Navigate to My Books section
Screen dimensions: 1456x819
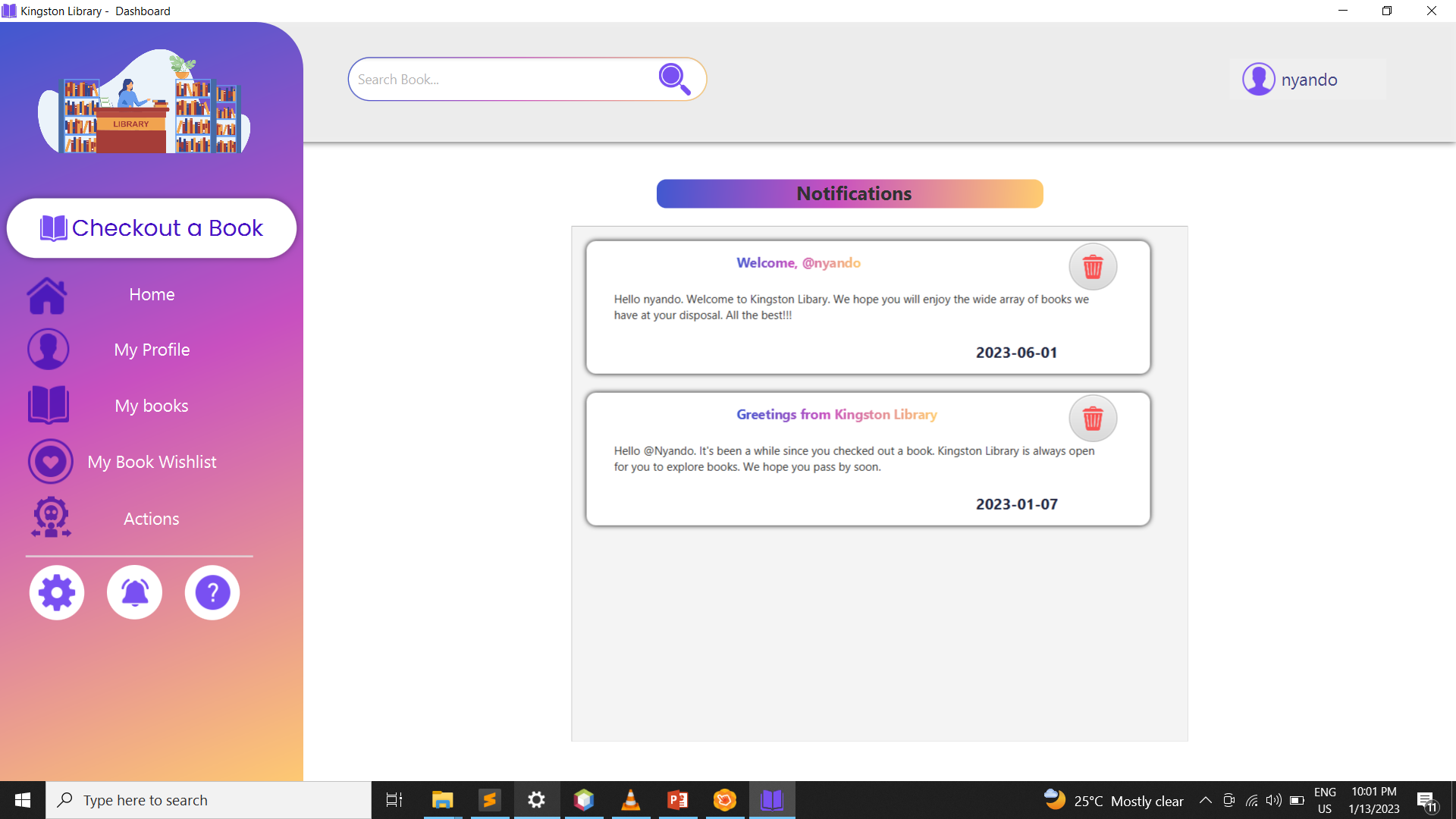151,405
